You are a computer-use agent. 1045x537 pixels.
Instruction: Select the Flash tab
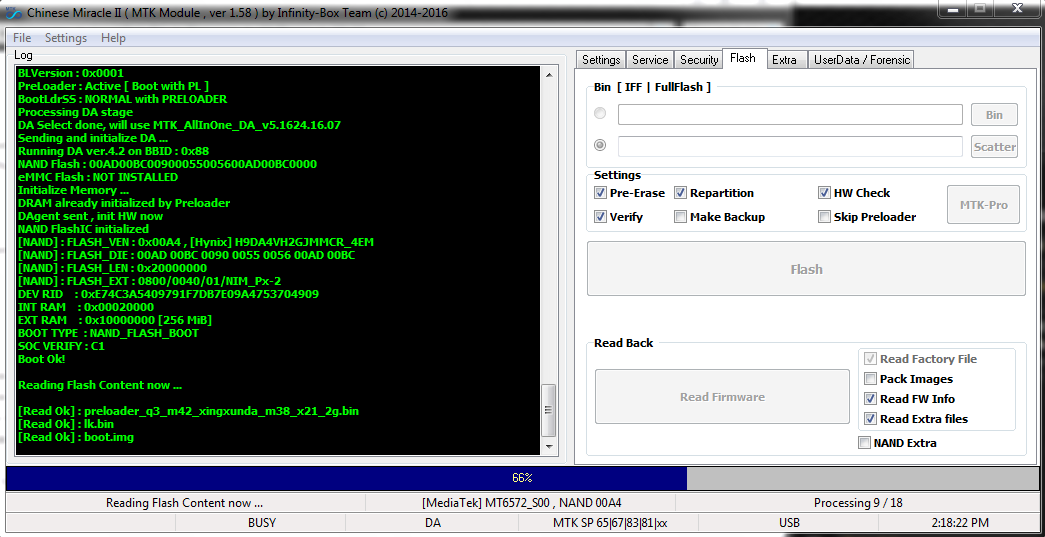[x=742, y=59]
